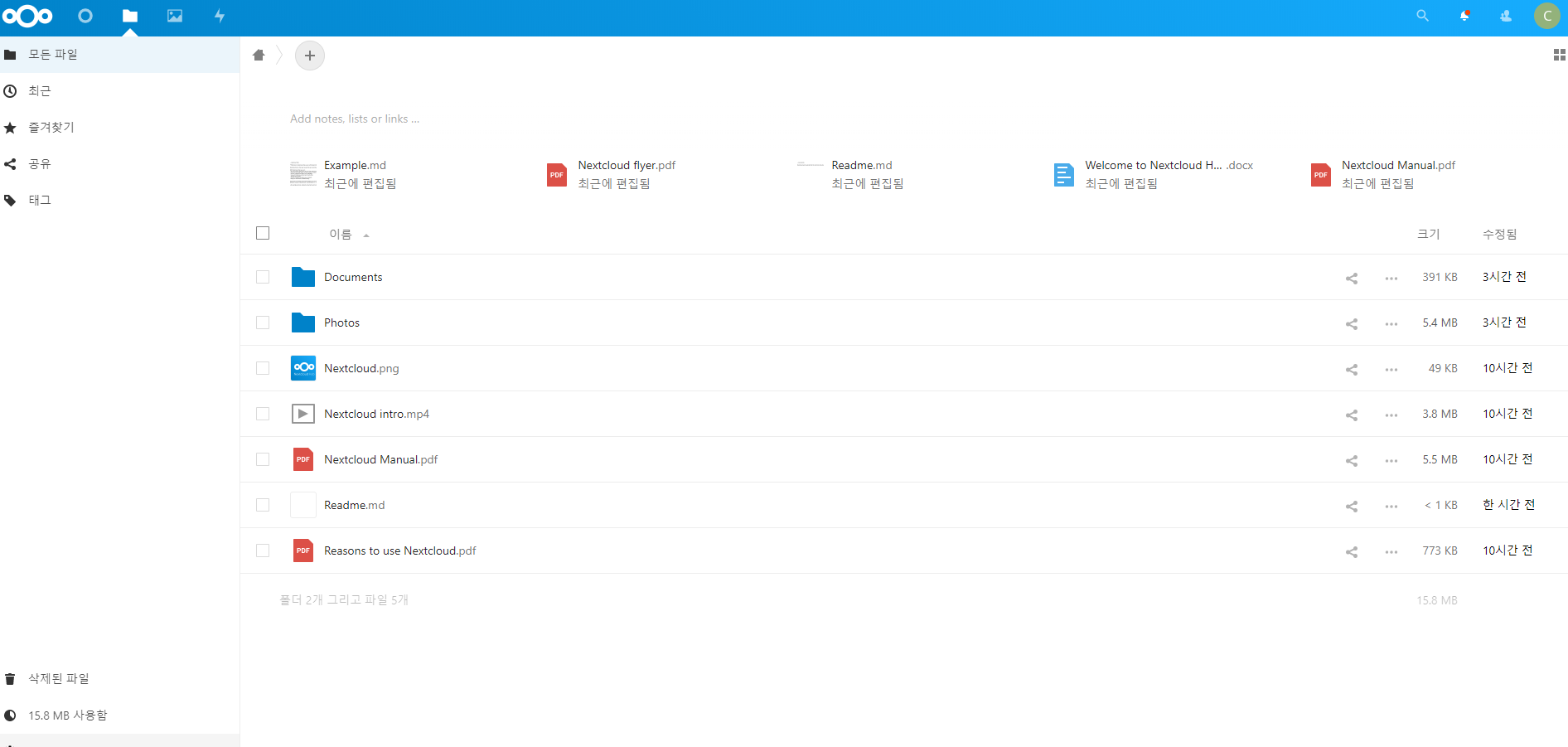Open more actions for Nextcloud intro.mp4
Image resolution: width=1568 pixels, height=747 pixels.
coord(1391,415)
